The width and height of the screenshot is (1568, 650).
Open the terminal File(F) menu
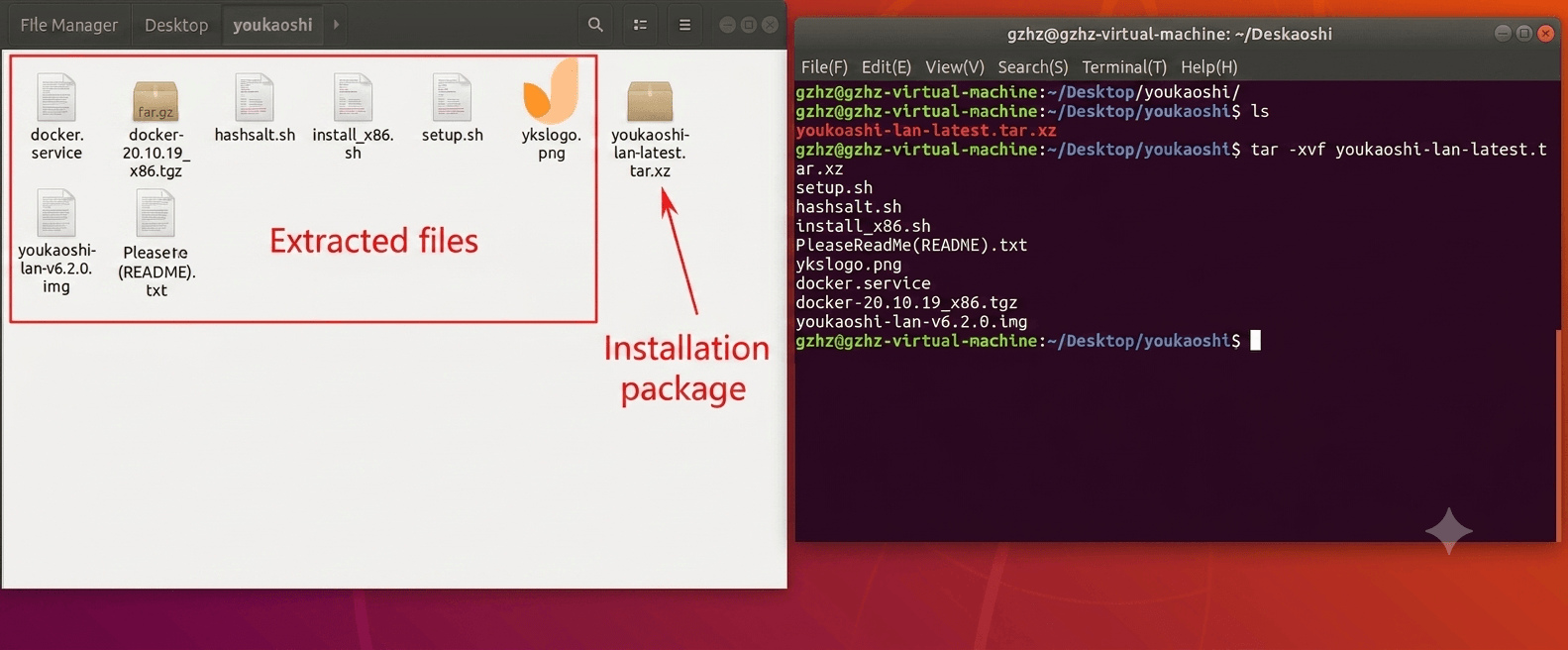[824, 67]
